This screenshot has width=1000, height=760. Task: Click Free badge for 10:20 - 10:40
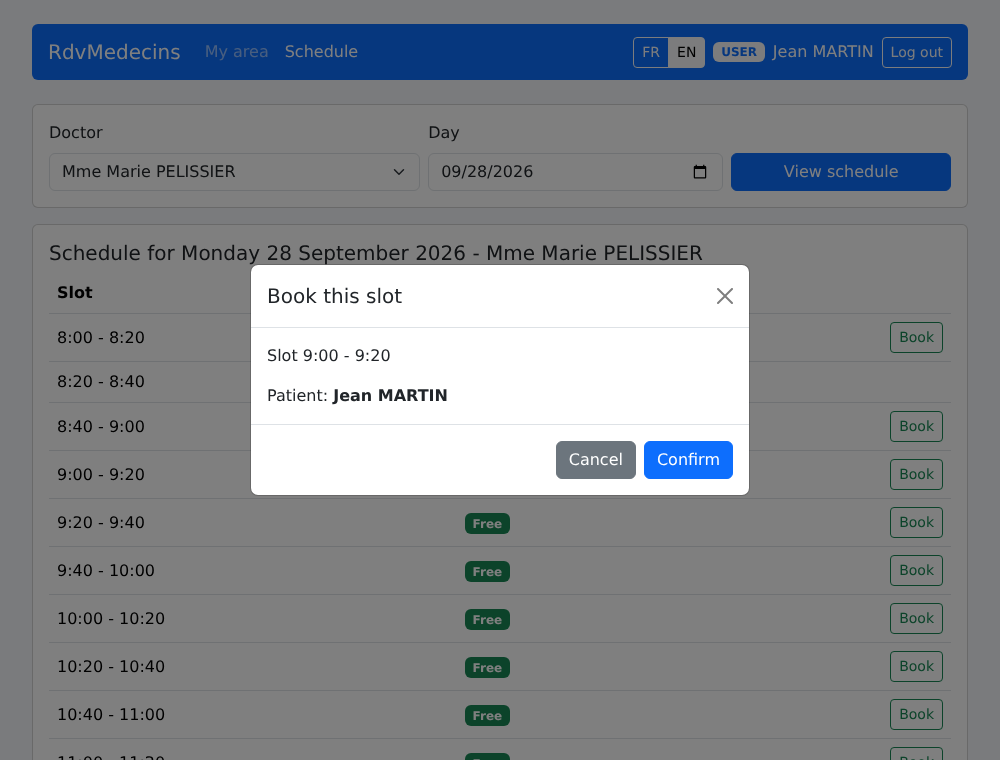pos(487,668)
